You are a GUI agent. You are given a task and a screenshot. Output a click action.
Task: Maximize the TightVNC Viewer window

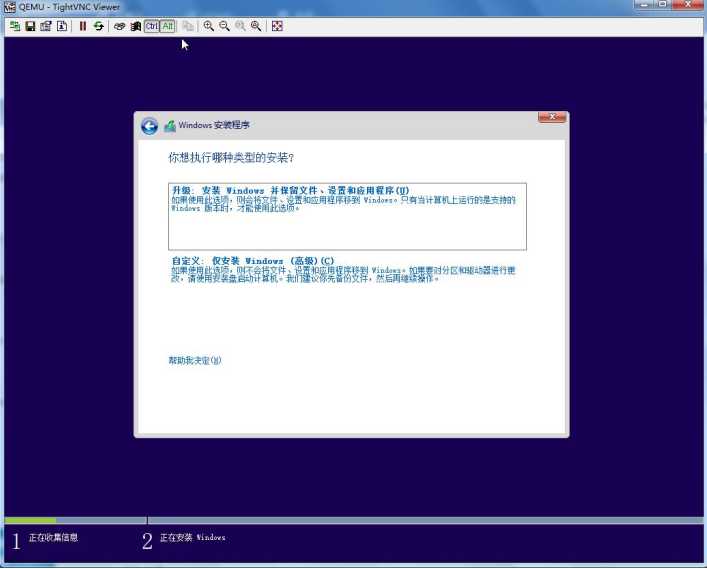(663, 5)
